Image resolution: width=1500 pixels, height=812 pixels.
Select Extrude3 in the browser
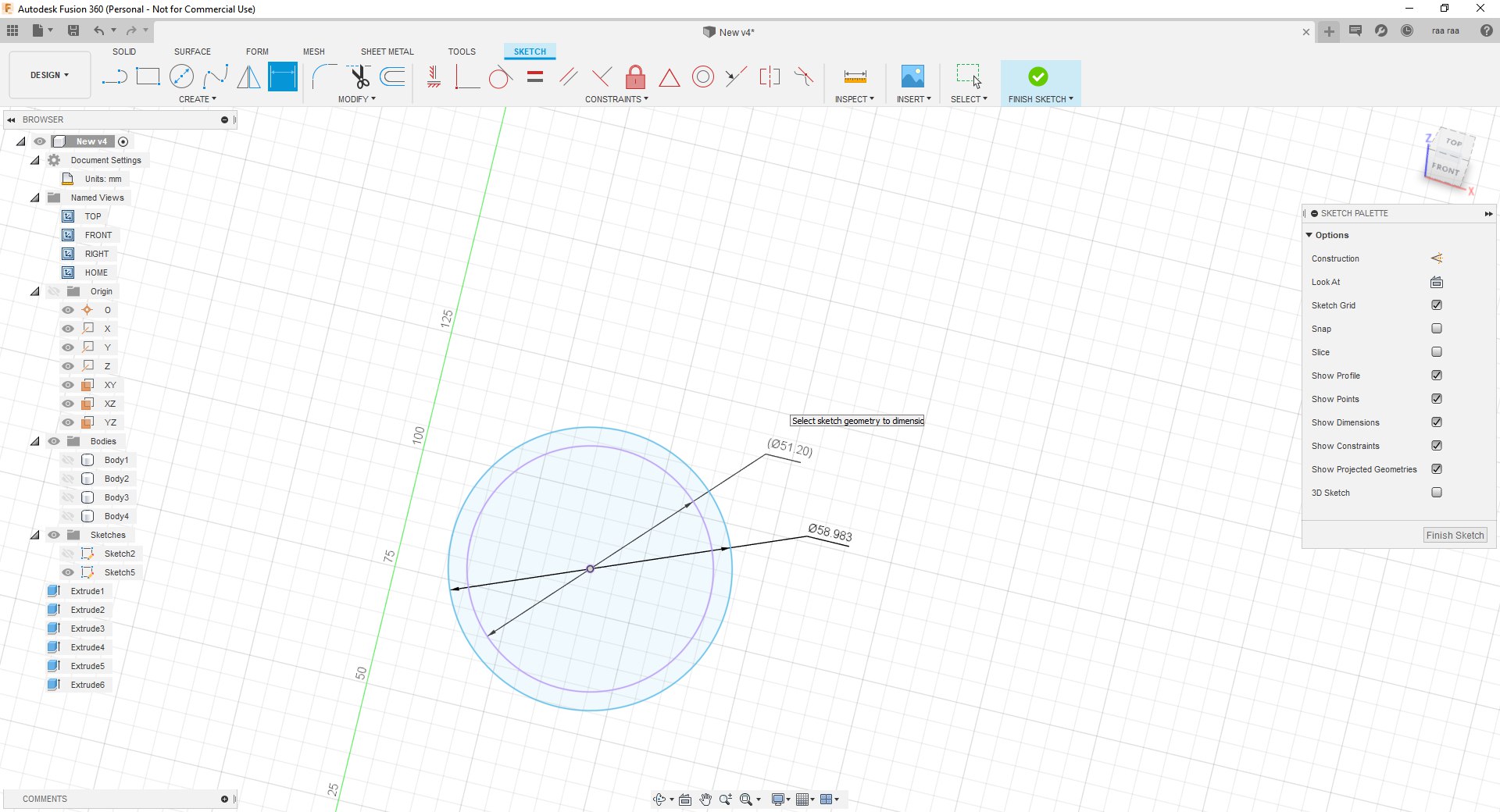click(87, 629)
